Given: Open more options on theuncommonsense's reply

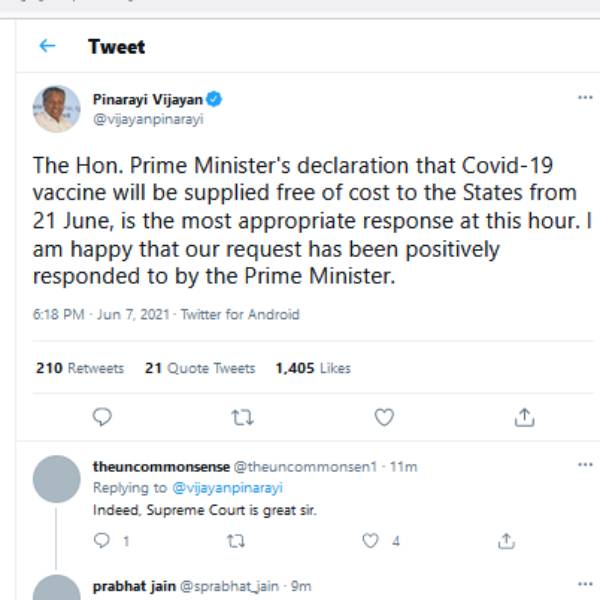Looking at the screenshot, I should 585,465.
